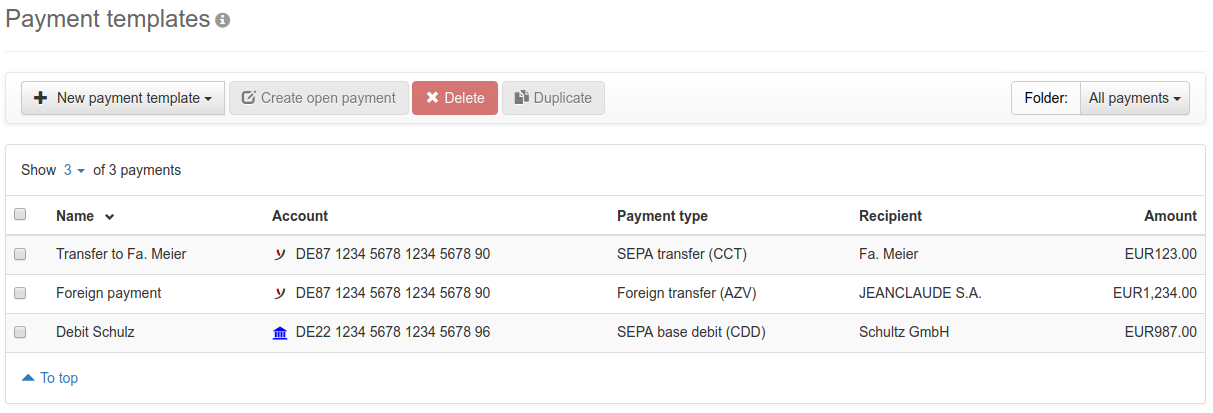Viewport: 1213px width, 413px height.
Task: Click account DE22 1234 5678 1234 5678 96
Action: tap(393, 332)
